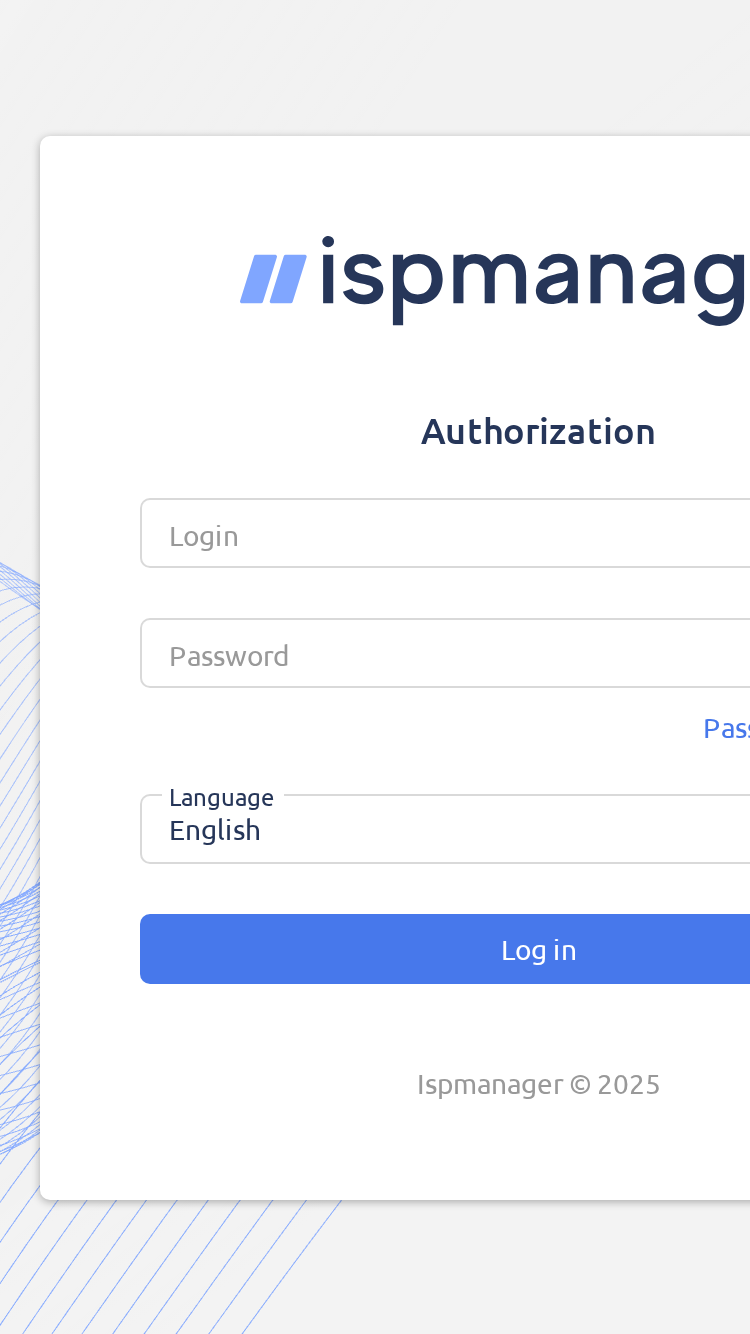Click the Login input field
The width and height of the screenshot is (750, 1334).
(445, 533)
